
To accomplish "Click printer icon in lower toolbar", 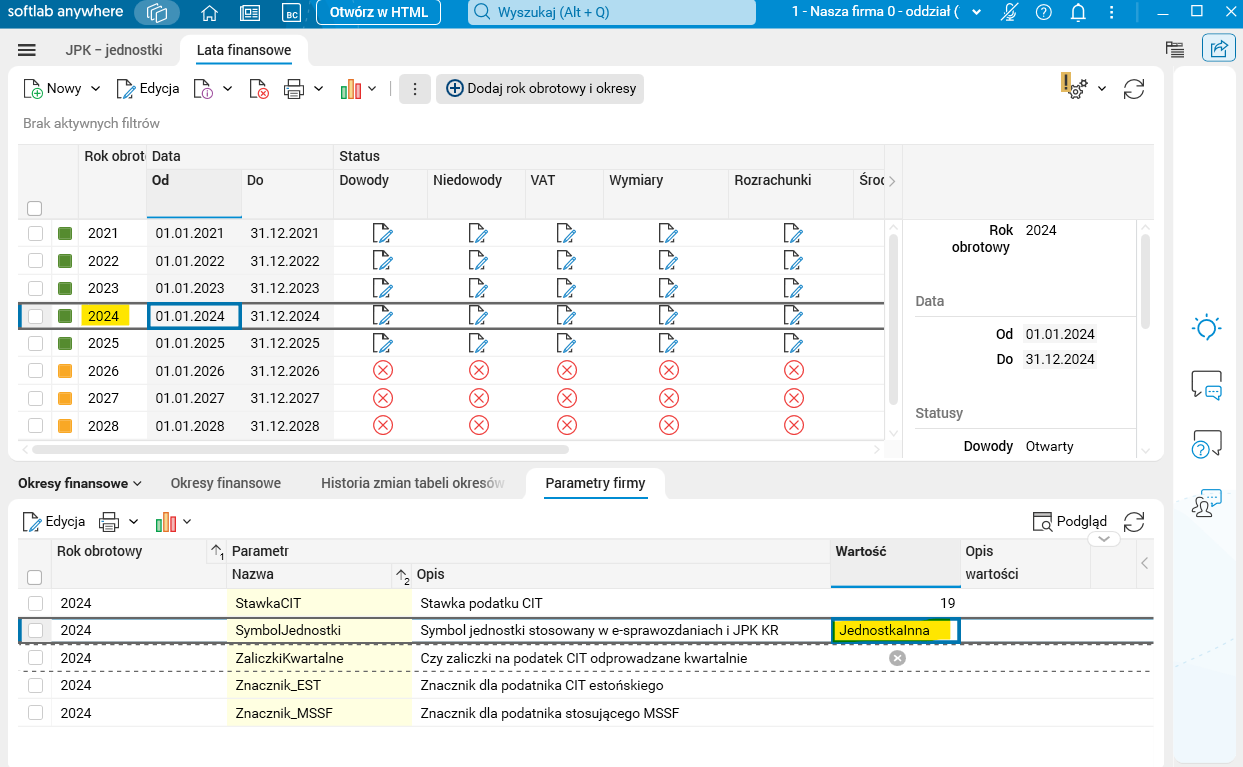I will click(108, 521).
